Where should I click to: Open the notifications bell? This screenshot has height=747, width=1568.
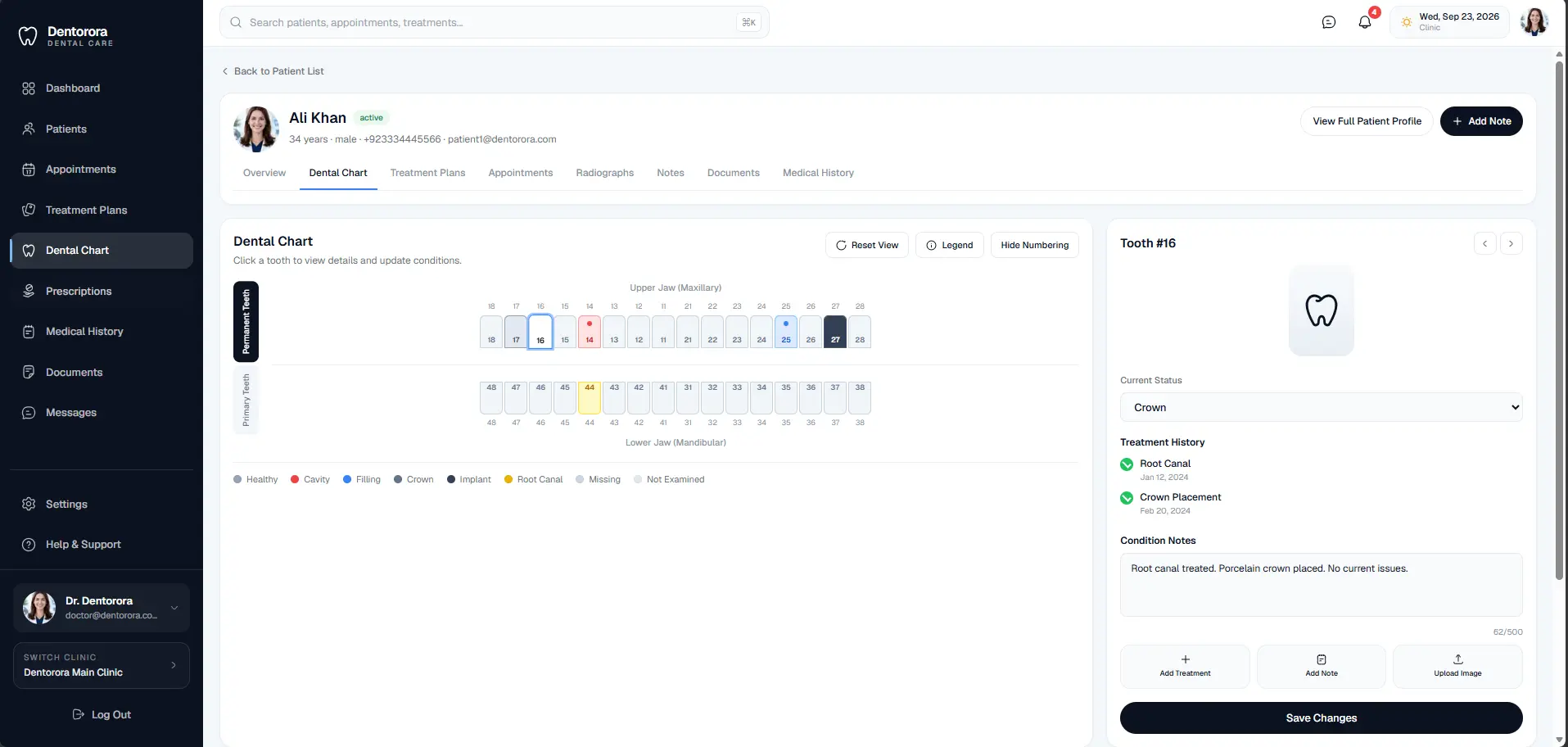[1365, 22]
